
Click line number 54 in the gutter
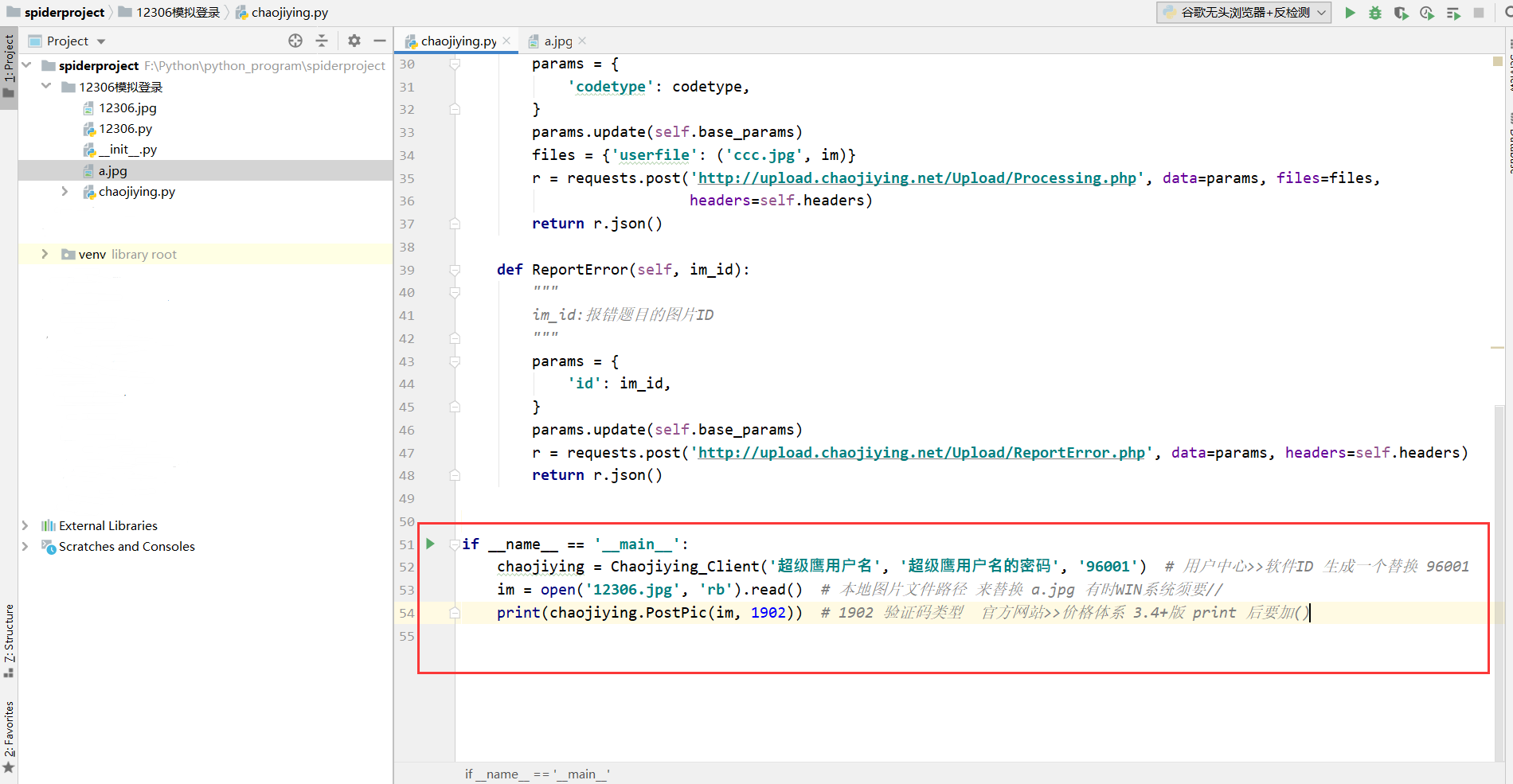pos(407,613)
